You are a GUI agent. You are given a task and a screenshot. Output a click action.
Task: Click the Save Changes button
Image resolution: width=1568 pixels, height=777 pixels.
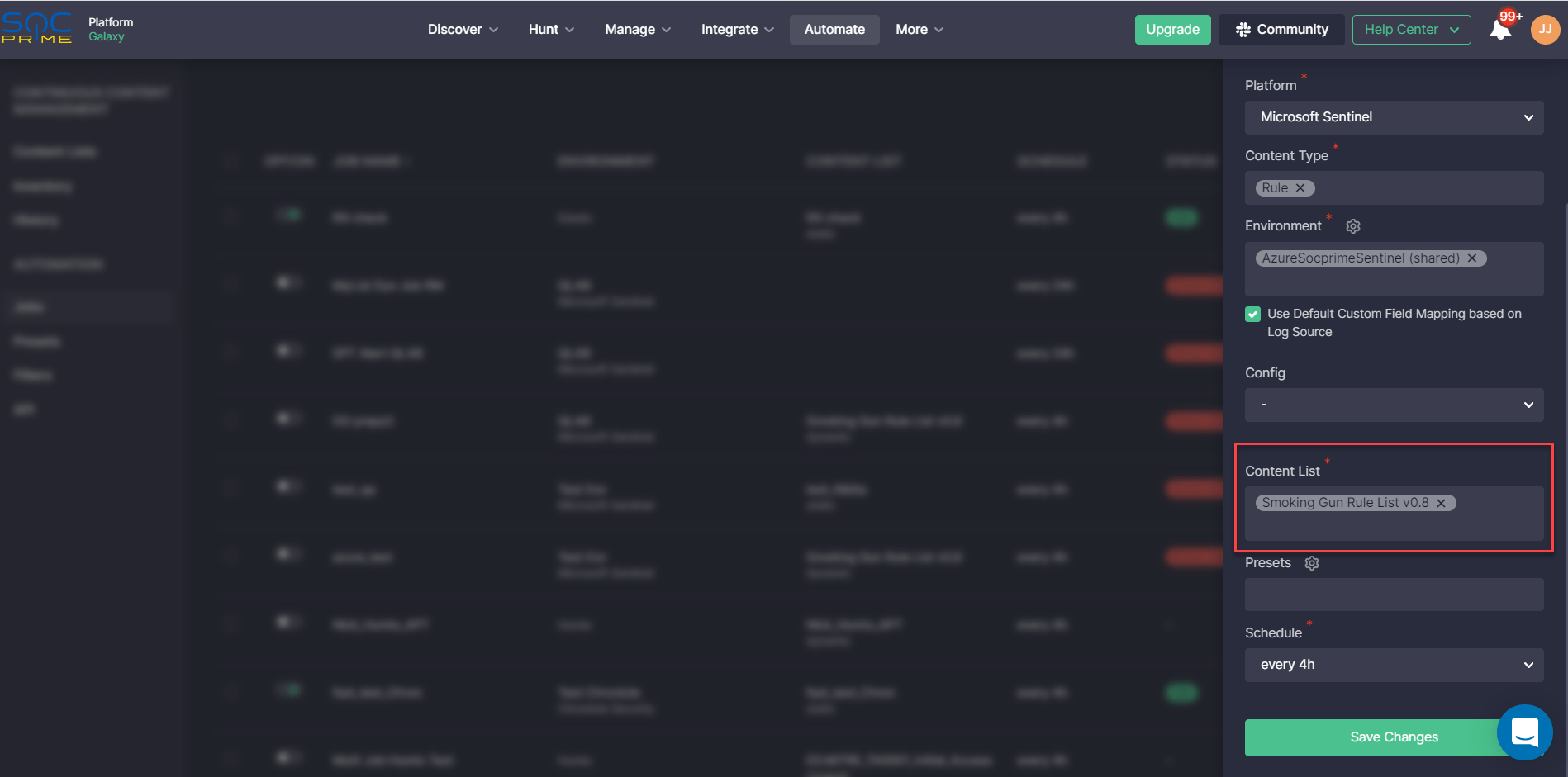tap(1371, 737)
